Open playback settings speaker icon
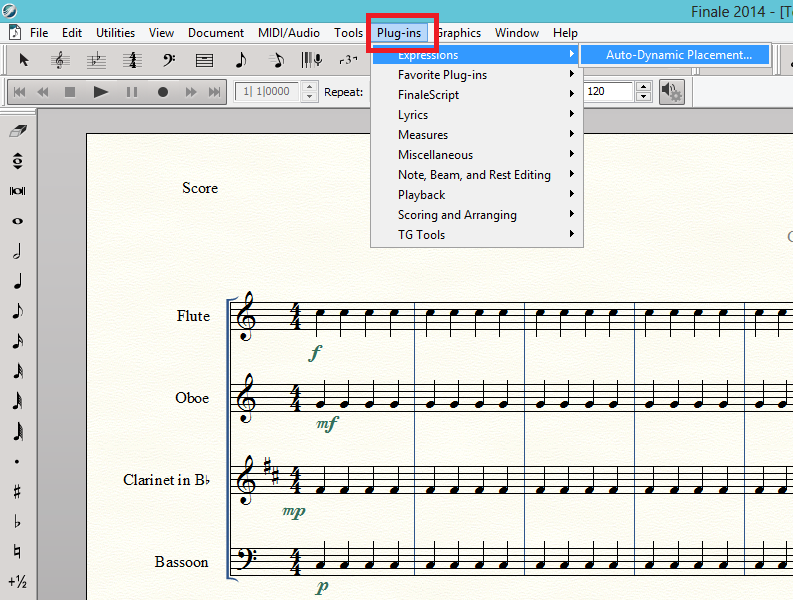Image resolution: width=793 pixels, height=600 pixels. (x=672, y=92)
